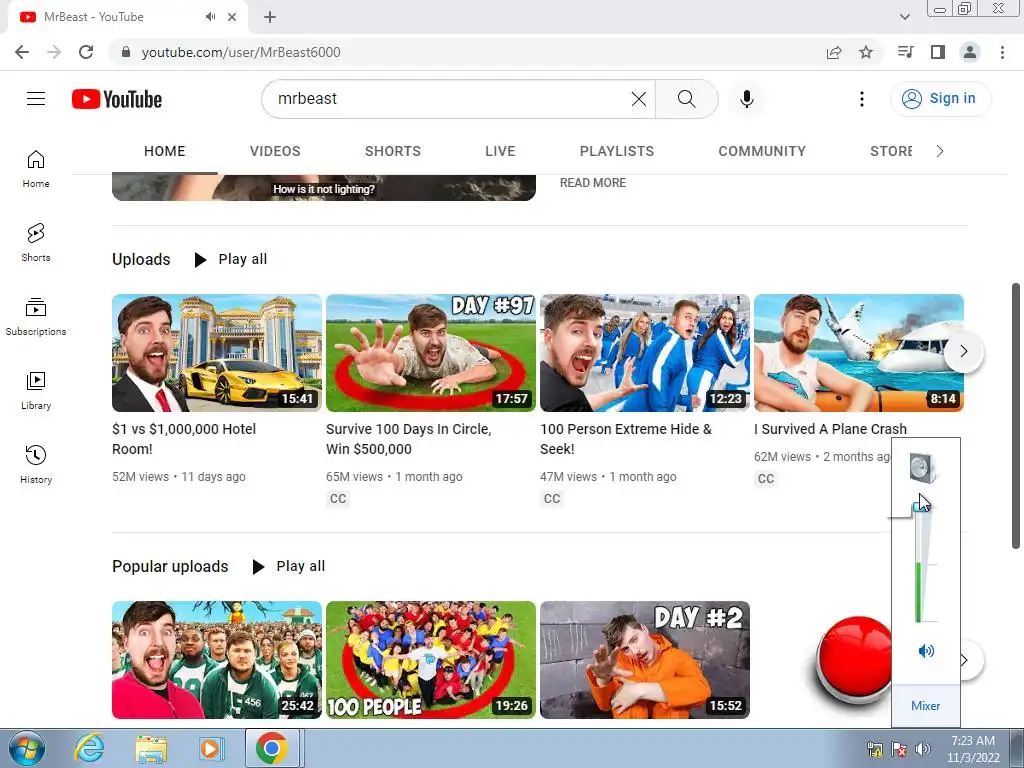Viewport: 1024px width, 768px height.
Task: Open Shorts in the sidebar
Action: click(36, 242)
